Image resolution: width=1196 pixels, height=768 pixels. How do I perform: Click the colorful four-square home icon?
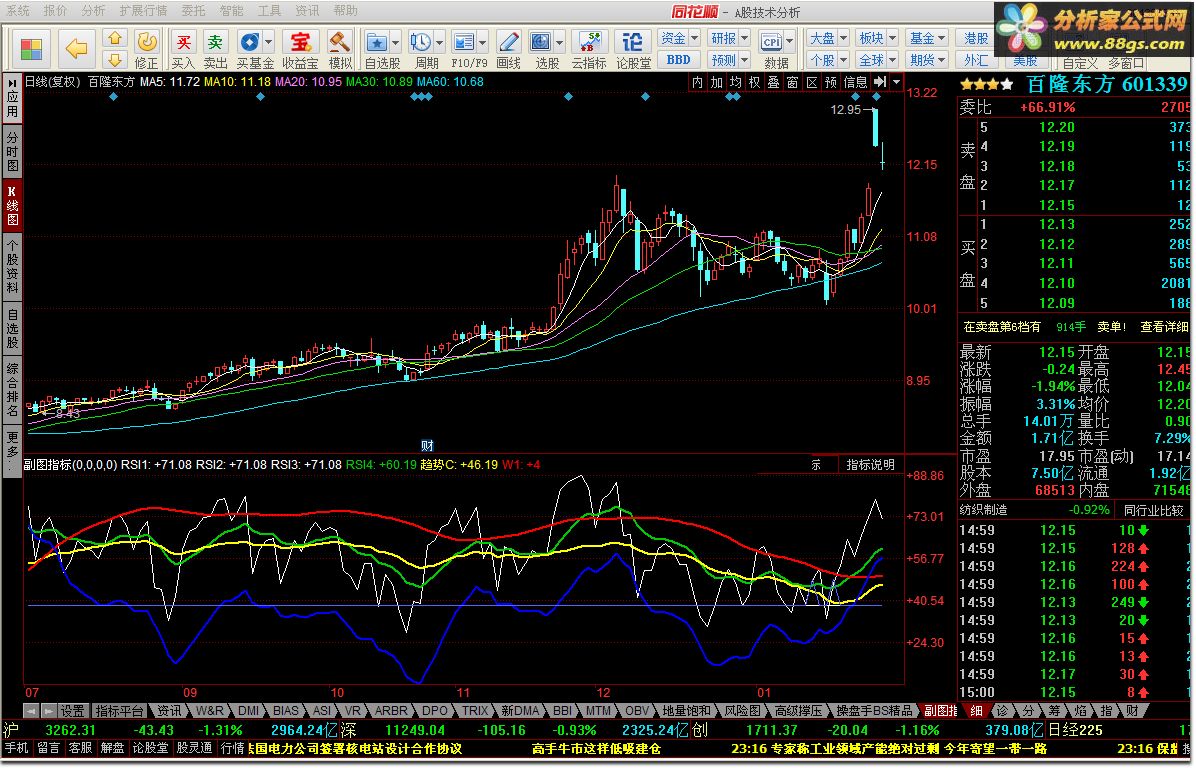(x=31, y=50)
